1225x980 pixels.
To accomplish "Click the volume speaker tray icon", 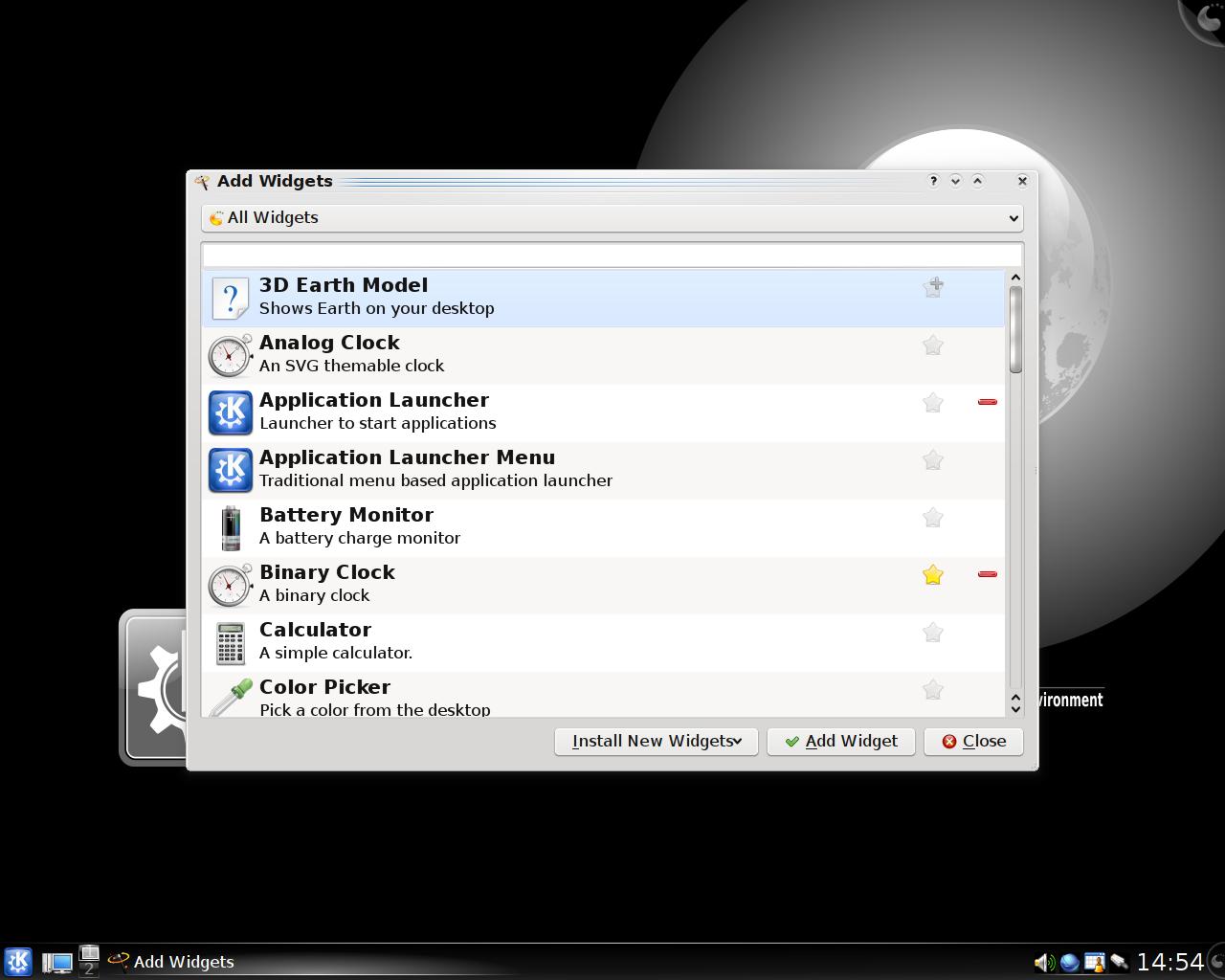I will [1043, 962].
